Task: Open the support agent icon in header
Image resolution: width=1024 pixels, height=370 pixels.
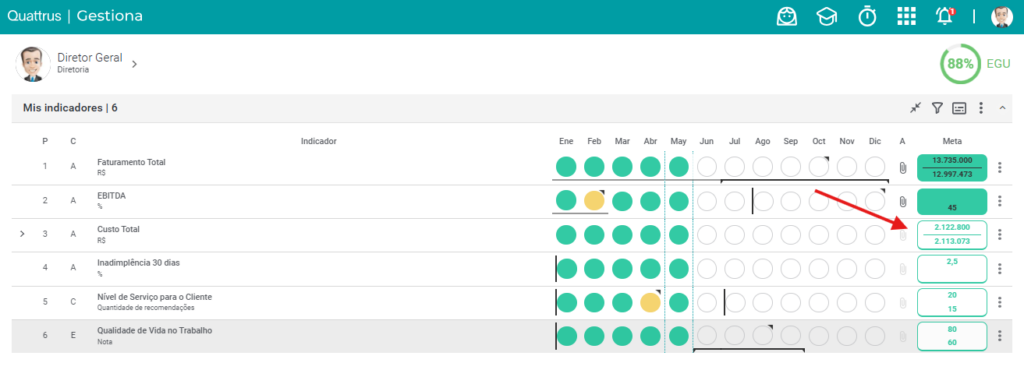Action: (x=786, y=16)
